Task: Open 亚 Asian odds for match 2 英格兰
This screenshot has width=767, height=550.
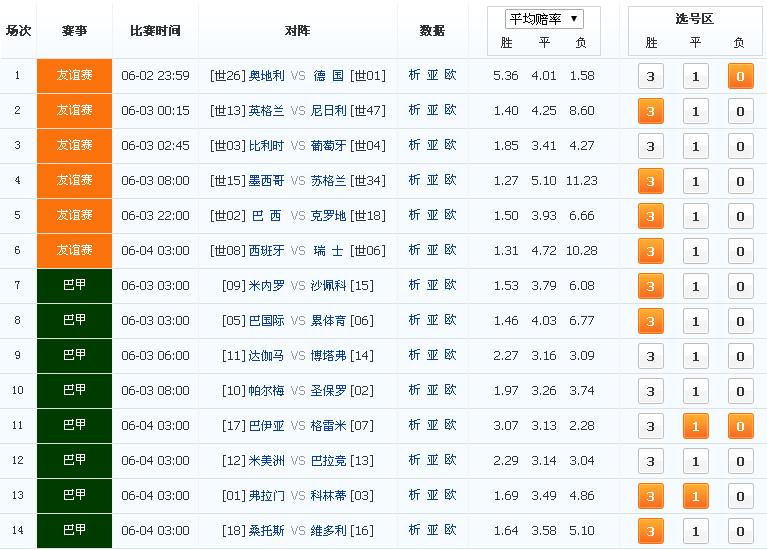Action: click(x=432, y=110)
